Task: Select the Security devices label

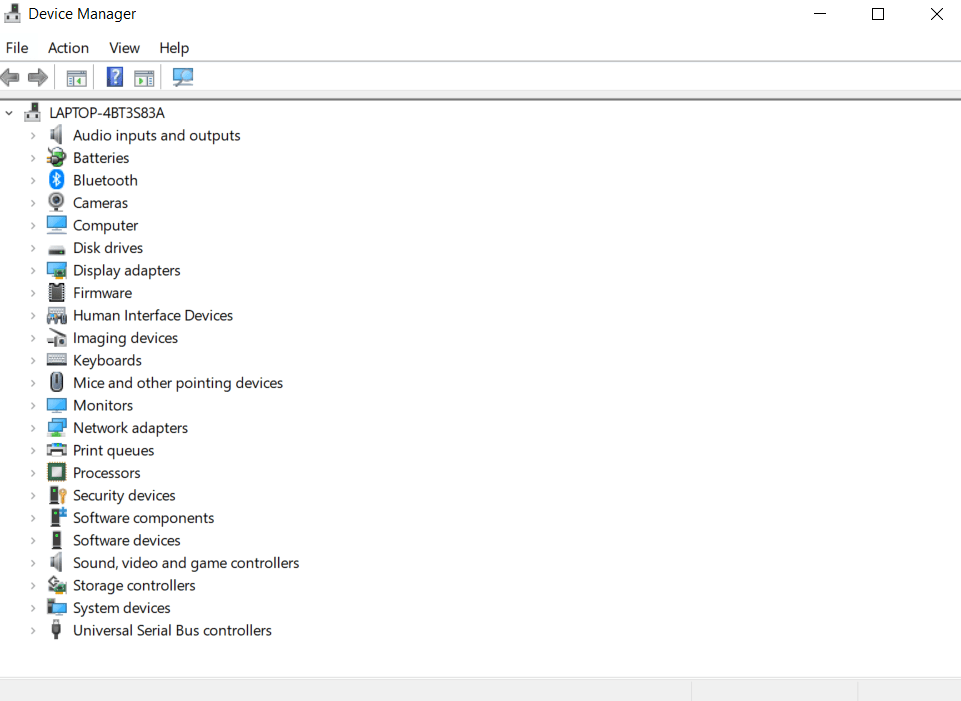Action: 124,495
